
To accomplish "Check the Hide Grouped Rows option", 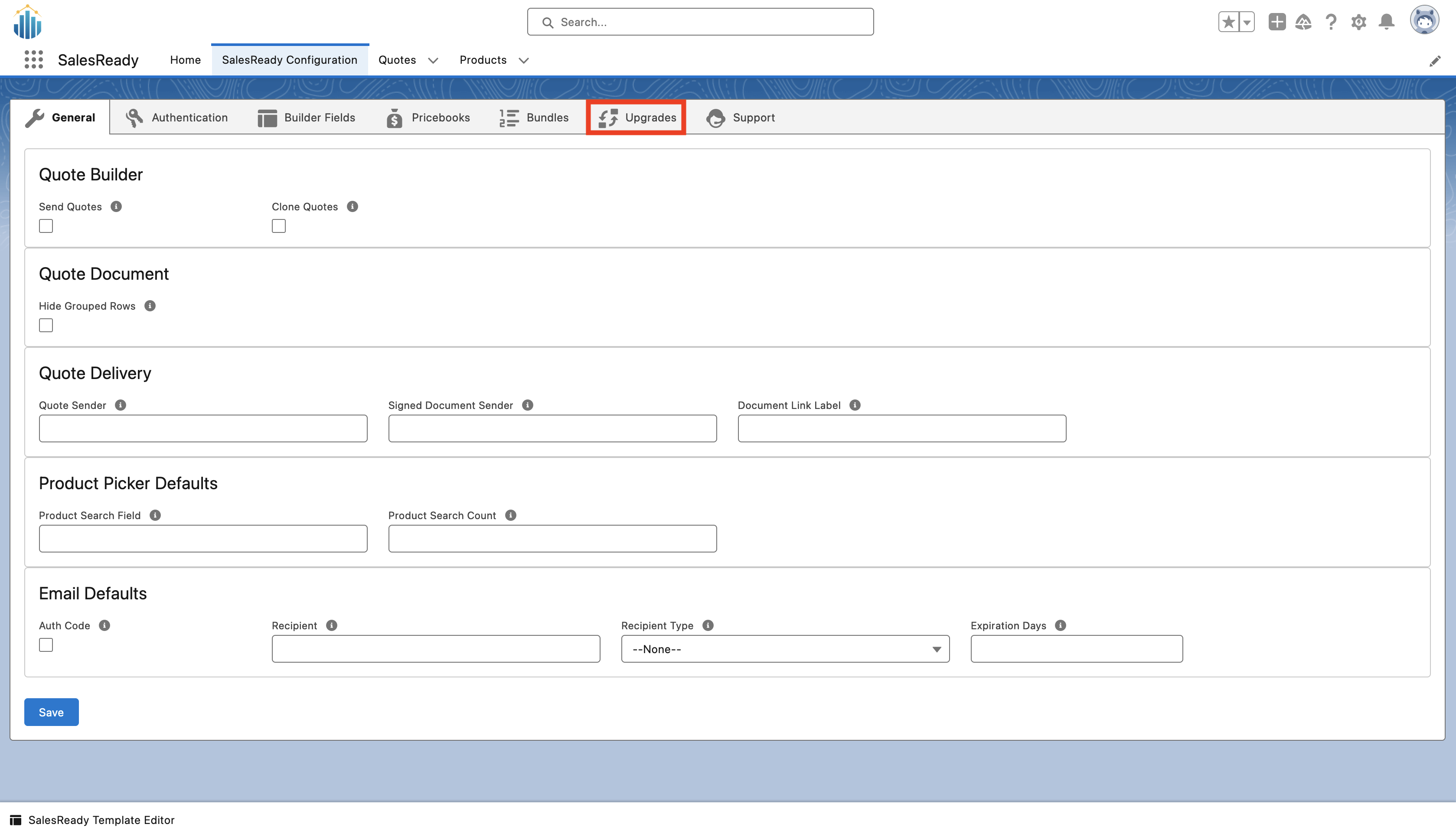I will click(46, 325).
